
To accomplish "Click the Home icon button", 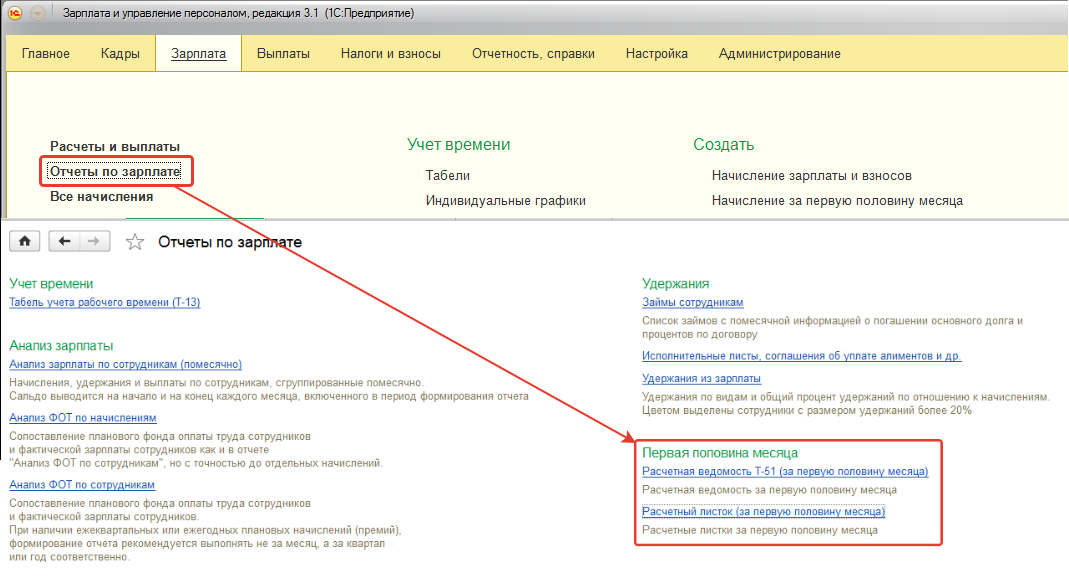I will tap(25, 241).
